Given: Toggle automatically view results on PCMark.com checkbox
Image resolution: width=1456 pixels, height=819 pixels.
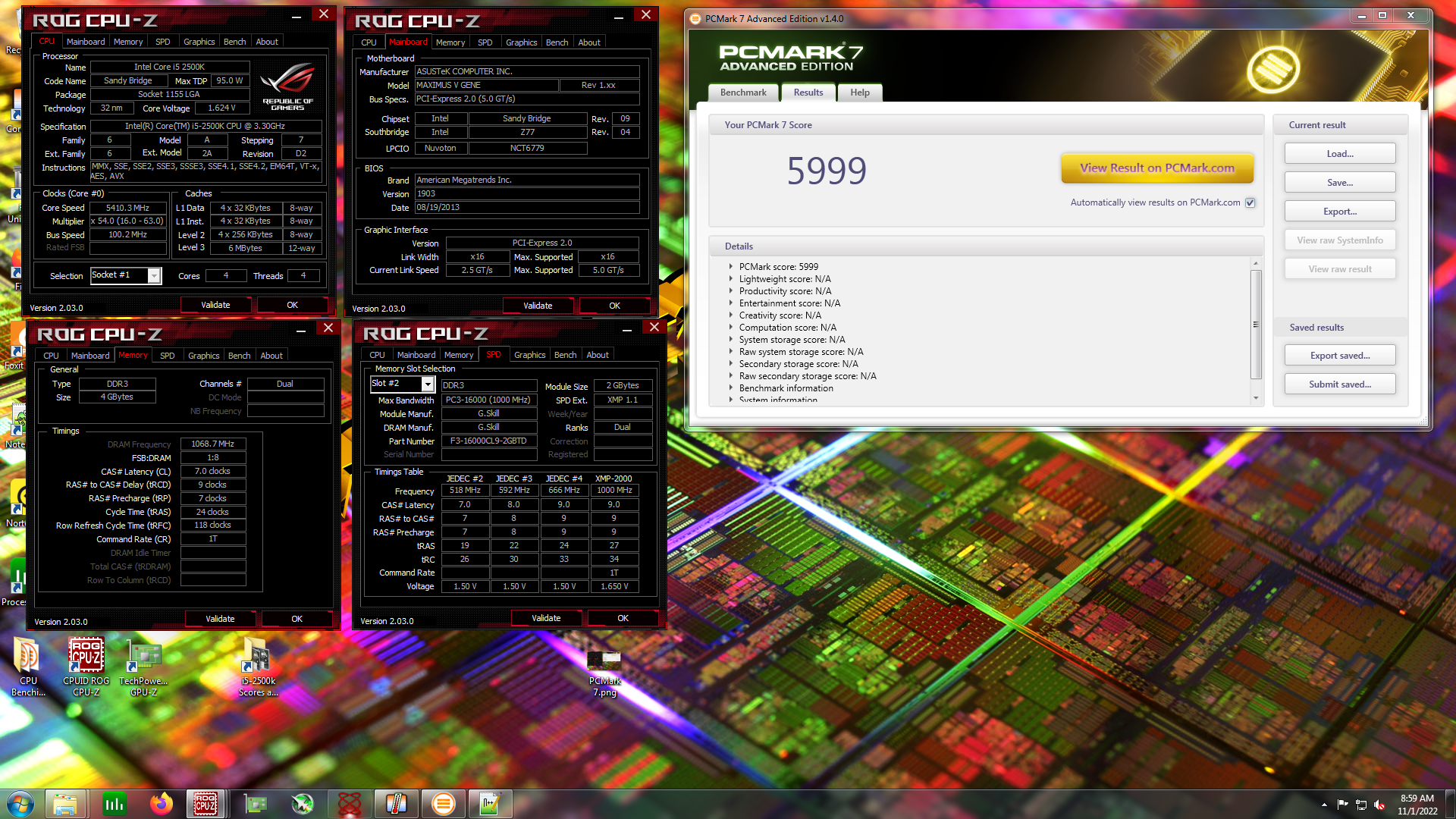Looking at the screenshot, I should (1250, 202).
